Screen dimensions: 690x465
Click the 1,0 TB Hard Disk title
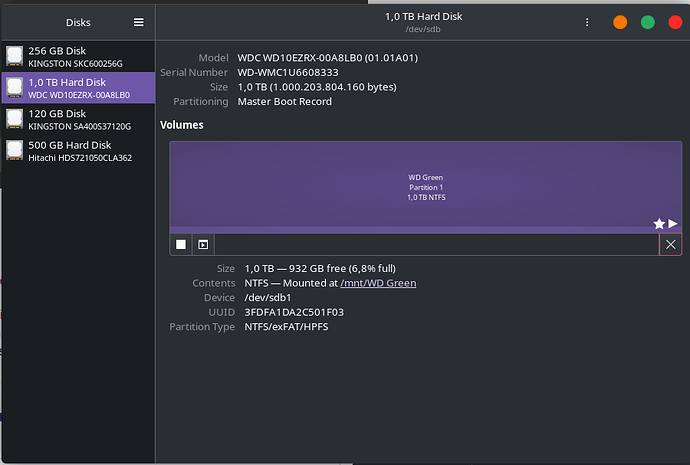[x=425, y=16]
